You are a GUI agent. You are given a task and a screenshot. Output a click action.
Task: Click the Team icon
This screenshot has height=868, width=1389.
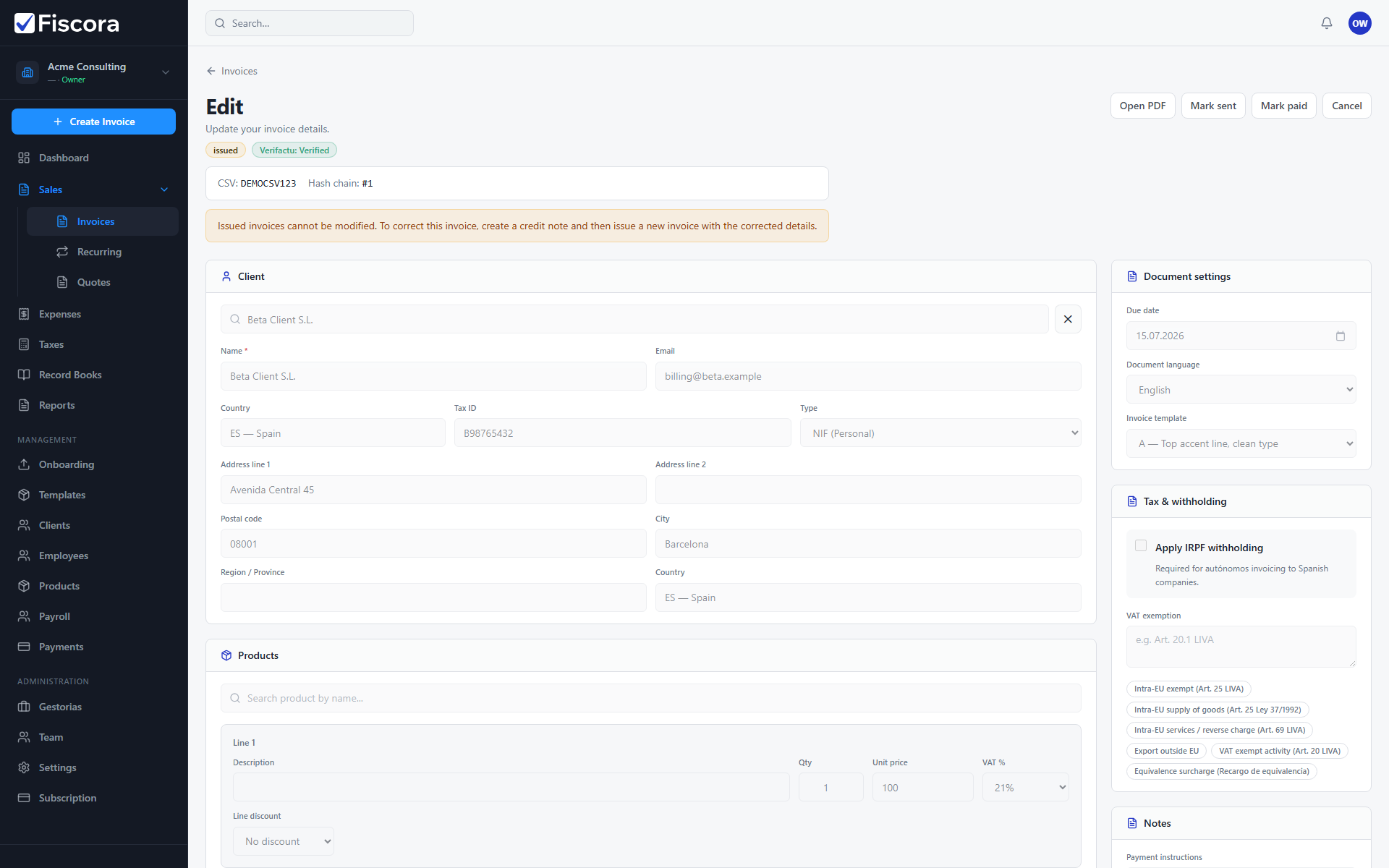click(x=24, y=737)
